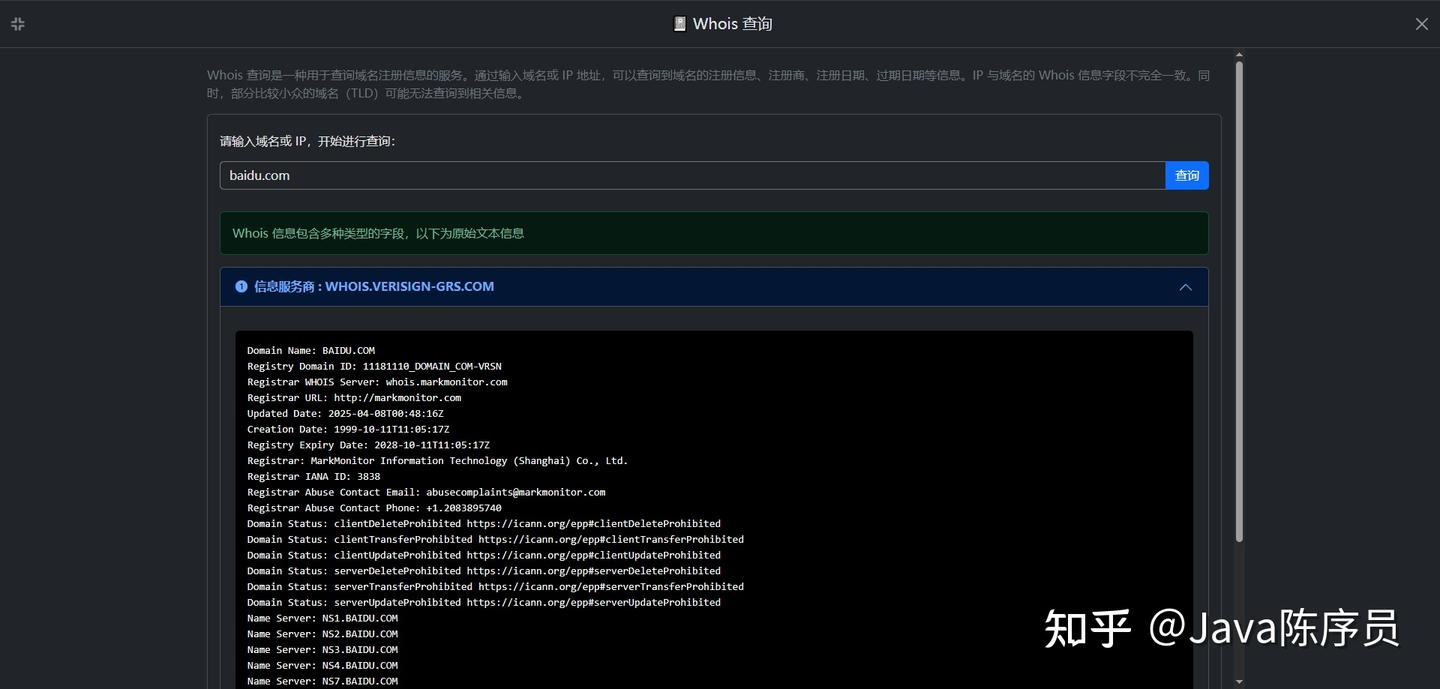Click the clientDeleteProhibited icann.org URL
The image size is (1440, 689).
tap(593, 524)
